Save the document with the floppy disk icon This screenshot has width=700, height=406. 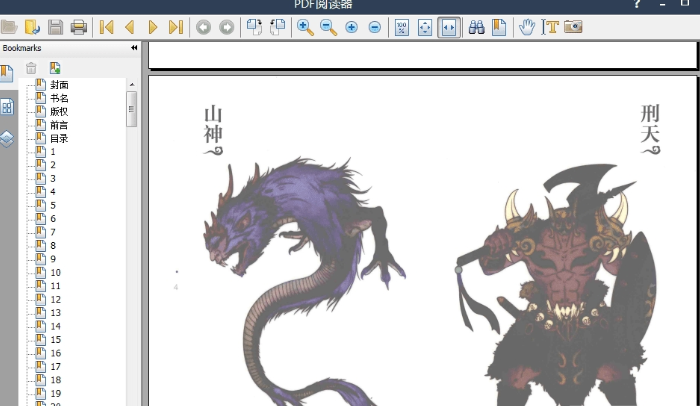click(56, 27)
